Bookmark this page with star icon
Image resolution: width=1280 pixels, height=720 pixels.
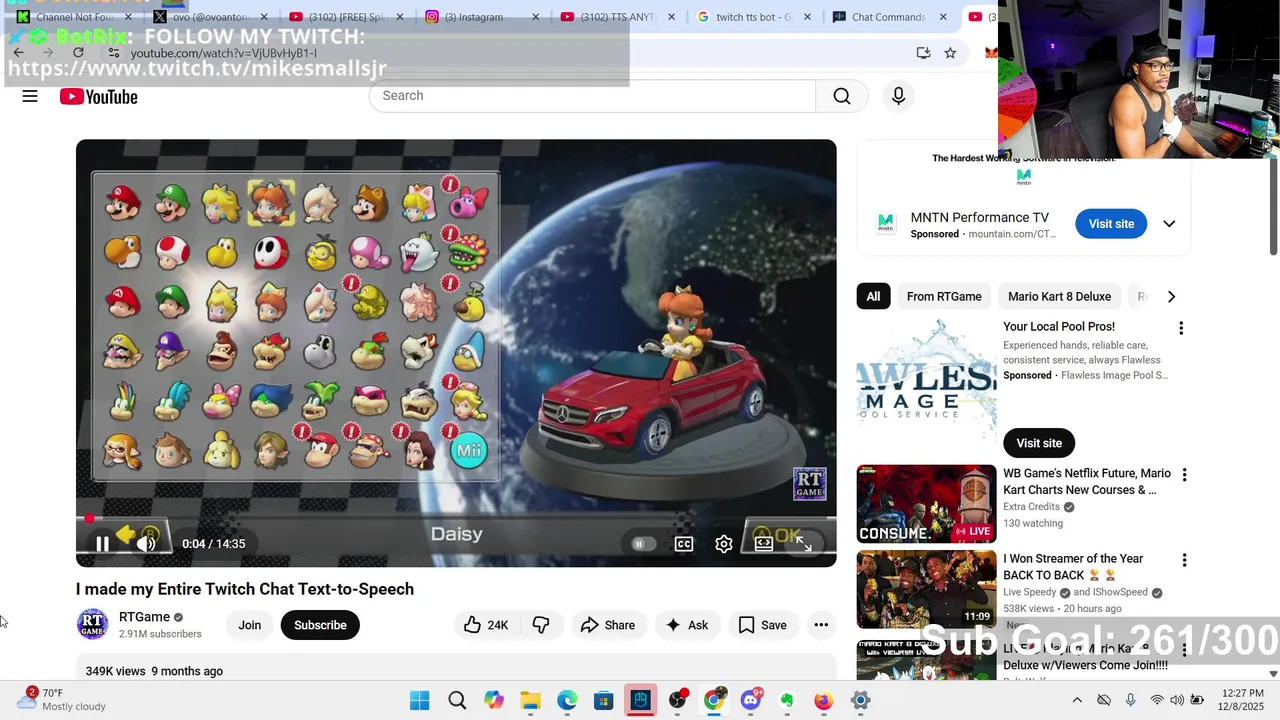coord(950,53)
